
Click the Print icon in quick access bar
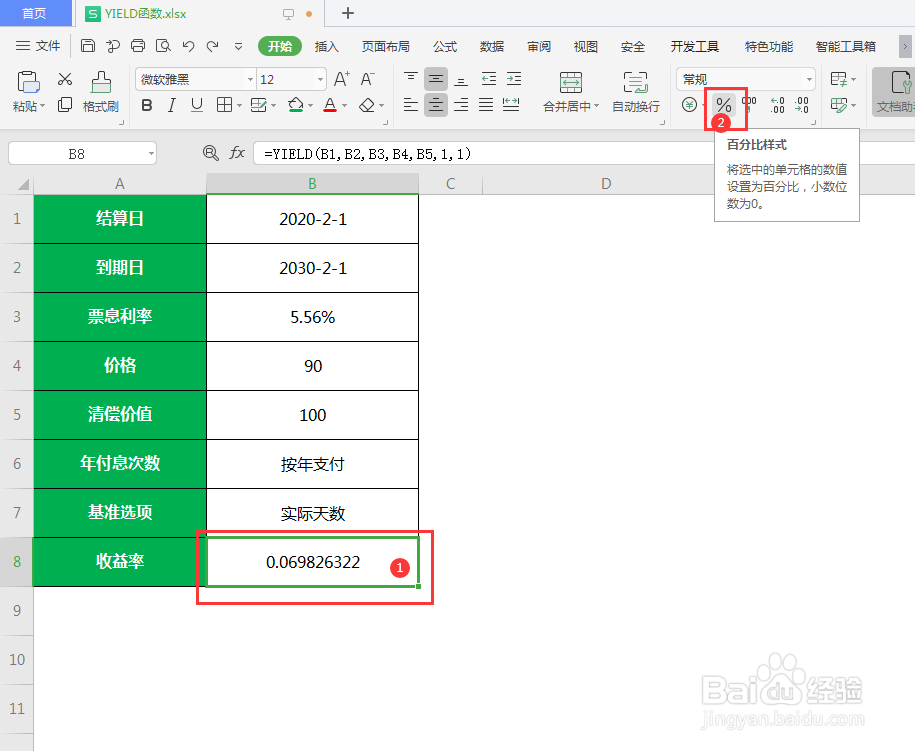[138, 46]
